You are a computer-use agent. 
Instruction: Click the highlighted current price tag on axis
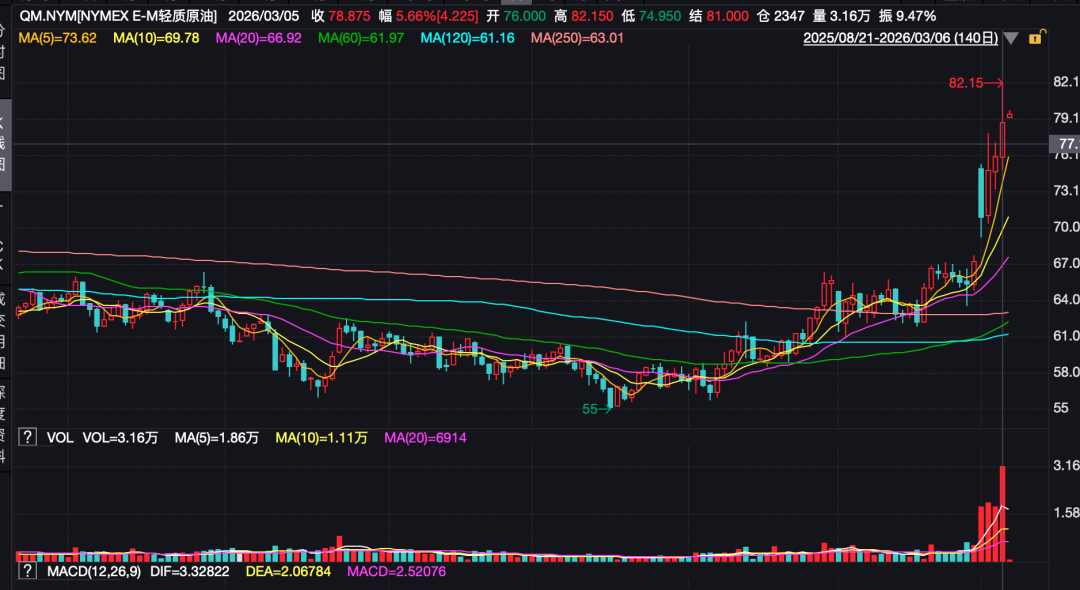1062,145
